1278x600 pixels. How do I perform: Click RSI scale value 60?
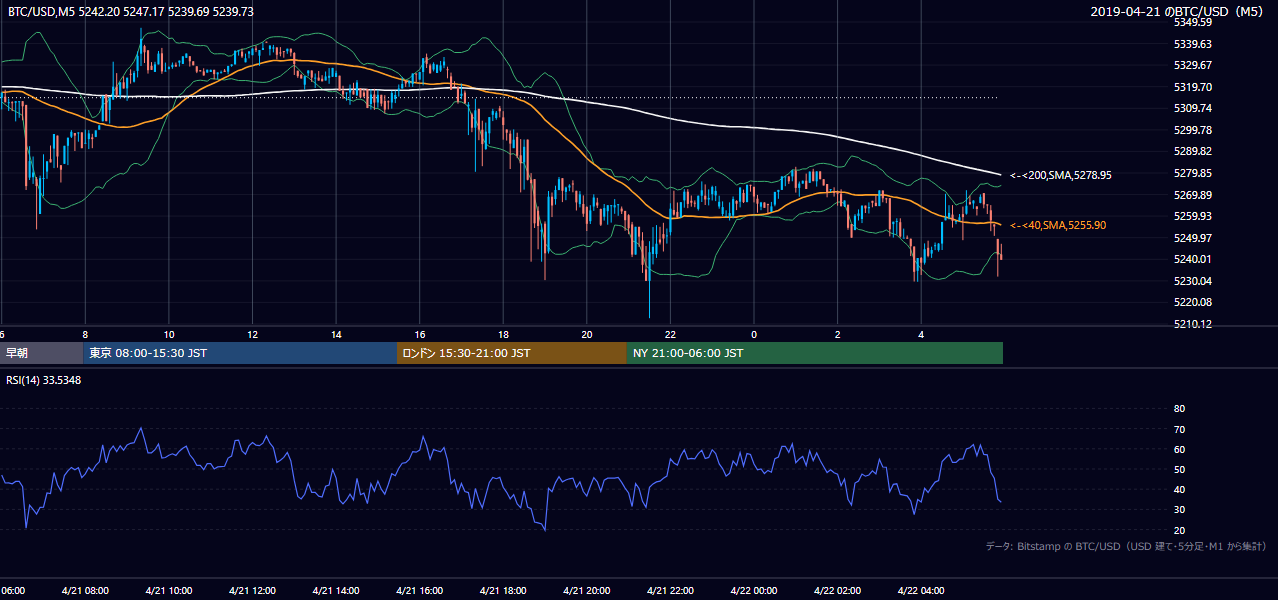[x=1179, y=449]
